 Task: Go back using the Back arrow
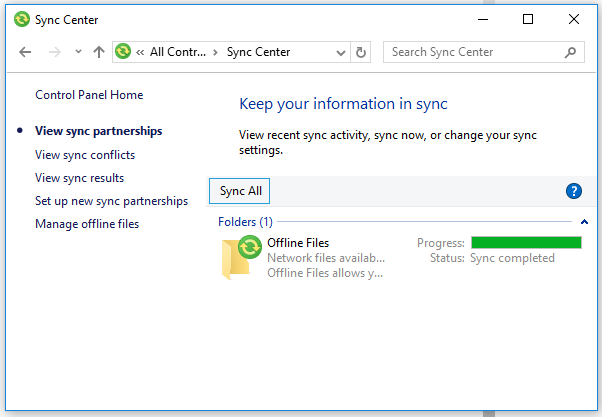[25, 52]
